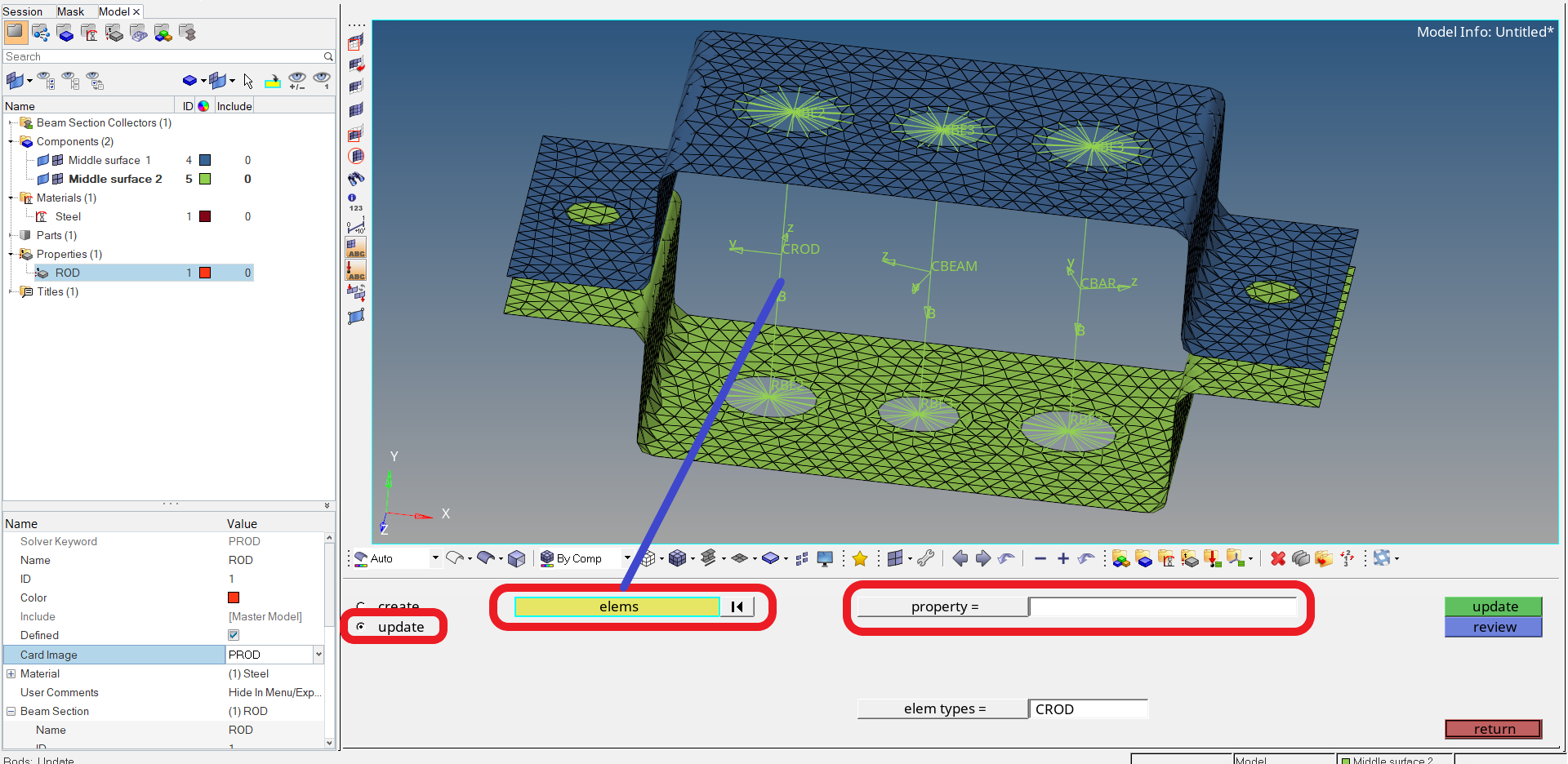This screenshot has width=1568, height=764.
Task: Click the wrench options icon in toolbar
Action: [925, 558]
